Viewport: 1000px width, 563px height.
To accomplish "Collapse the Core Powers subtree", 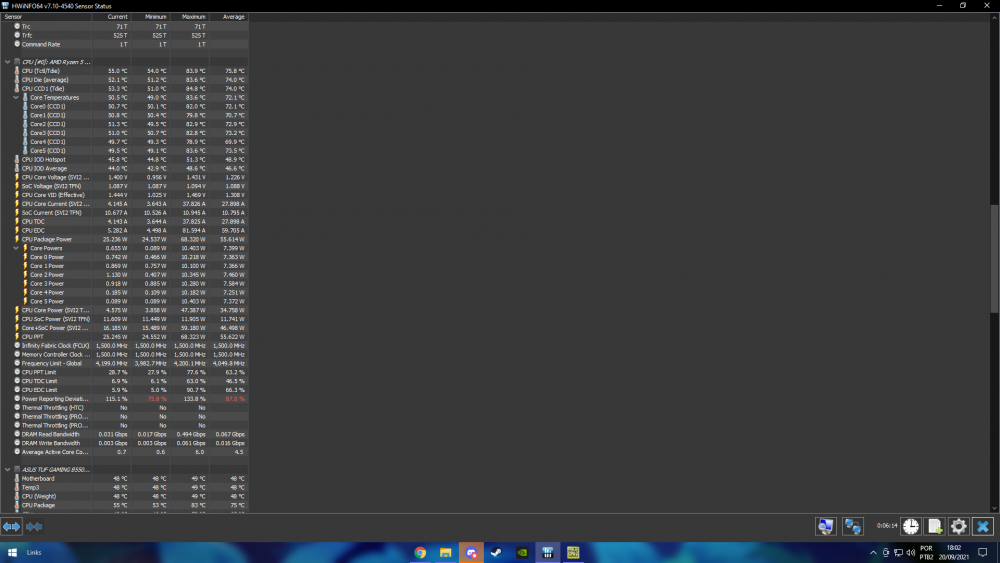I will 17,248.
